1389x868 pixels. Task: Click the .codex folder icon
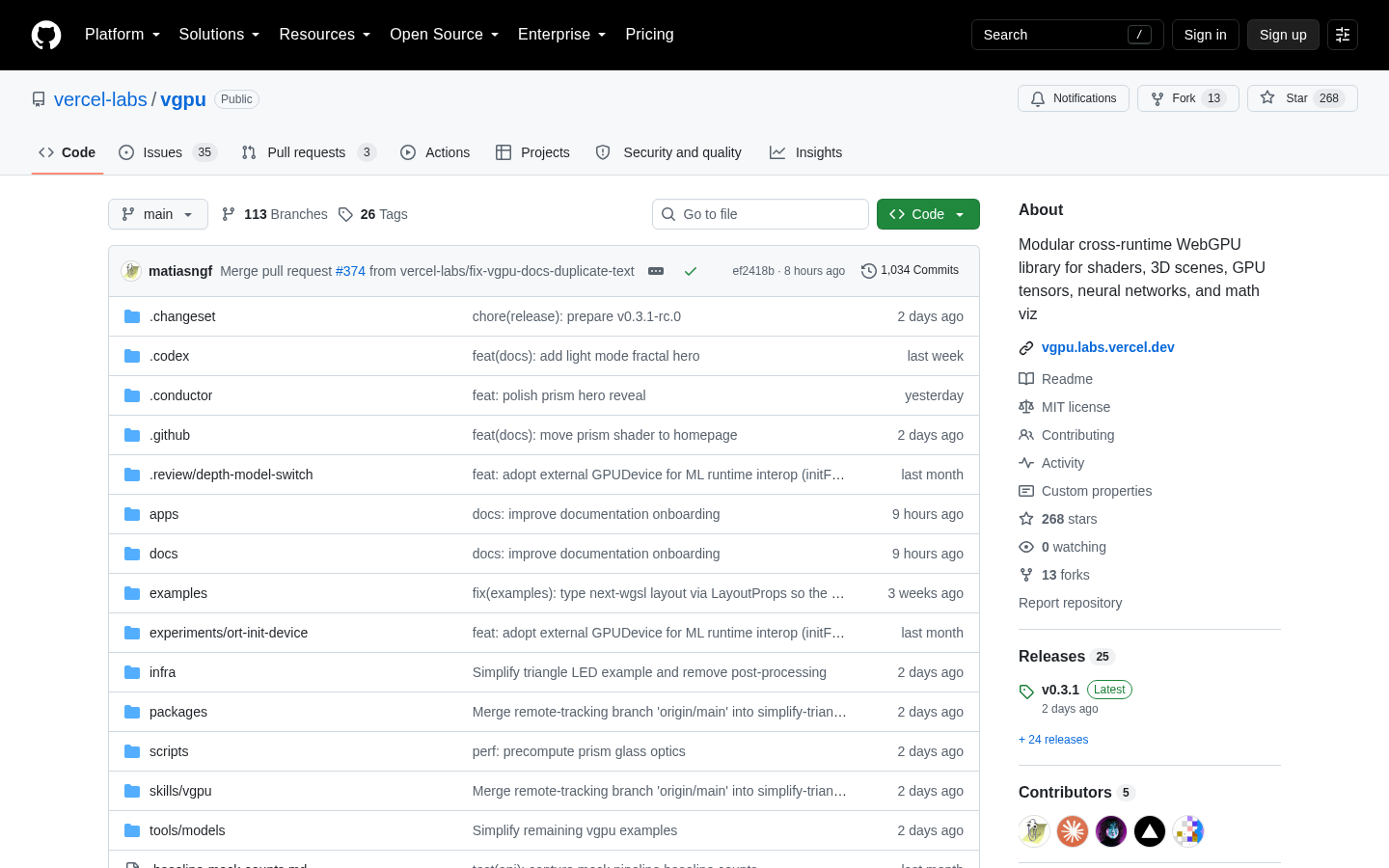point(132,356)
